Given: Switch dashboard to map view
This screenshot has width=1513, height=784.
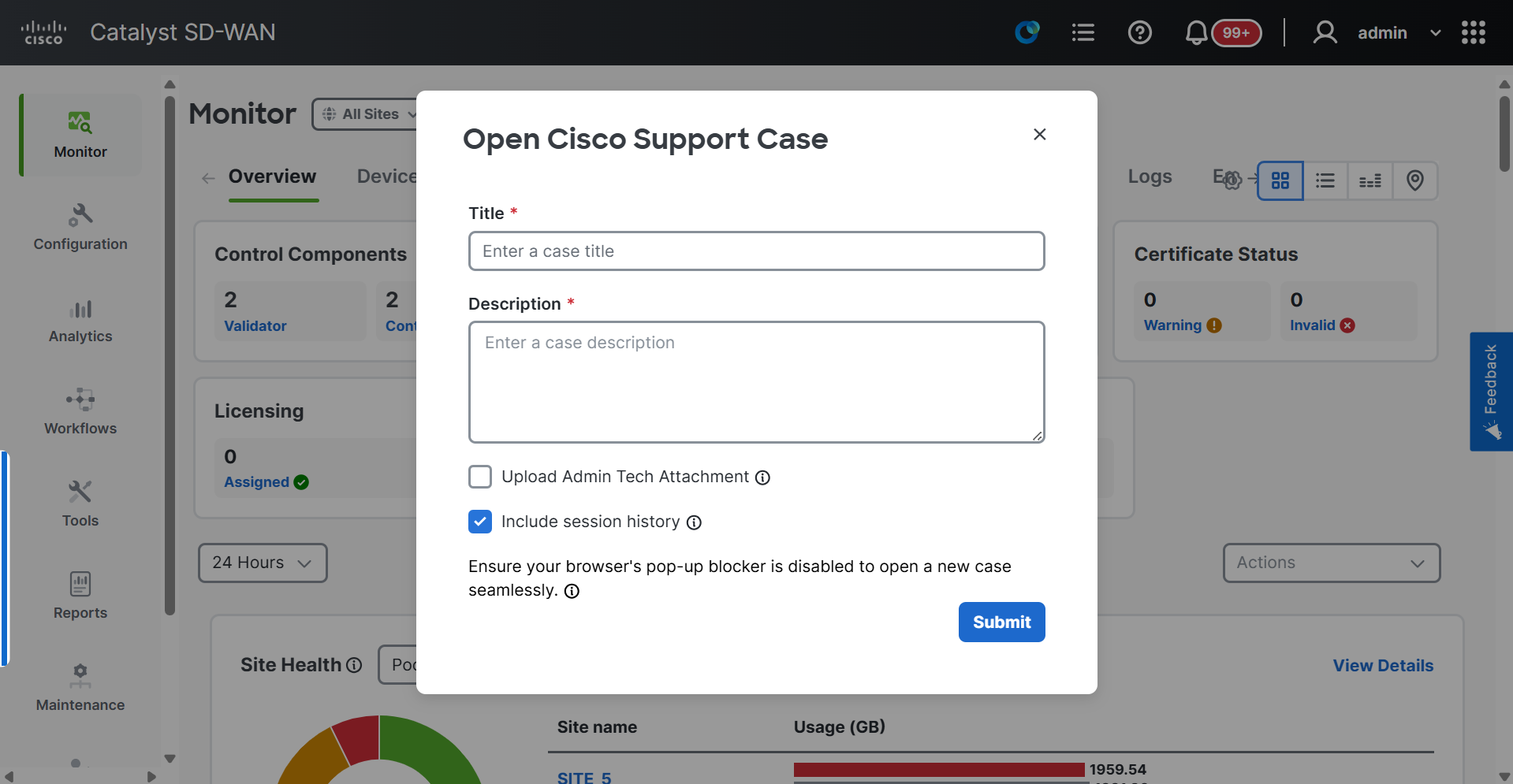Looking at the screenshot, I should [x=1415, y=180].
